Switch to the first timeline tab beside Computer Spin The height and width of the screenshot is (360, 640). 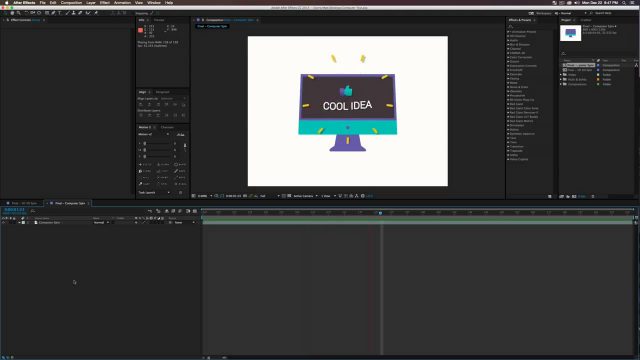coord(24,203)
